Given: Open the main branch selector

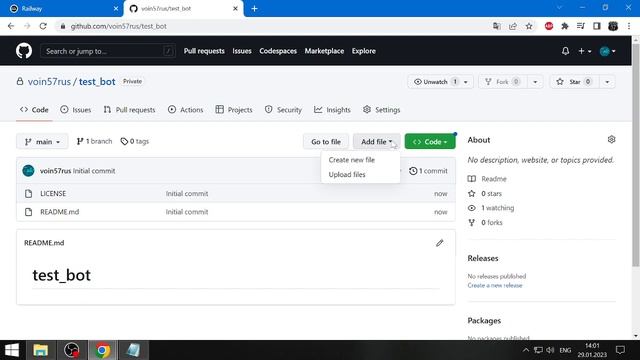Looking at the screenshot, I should click(x=42, y=142).
